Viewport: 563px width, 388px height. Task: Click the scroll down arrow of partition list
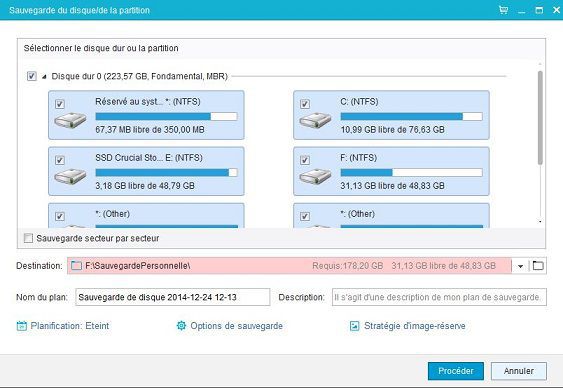tap(540, 222)
